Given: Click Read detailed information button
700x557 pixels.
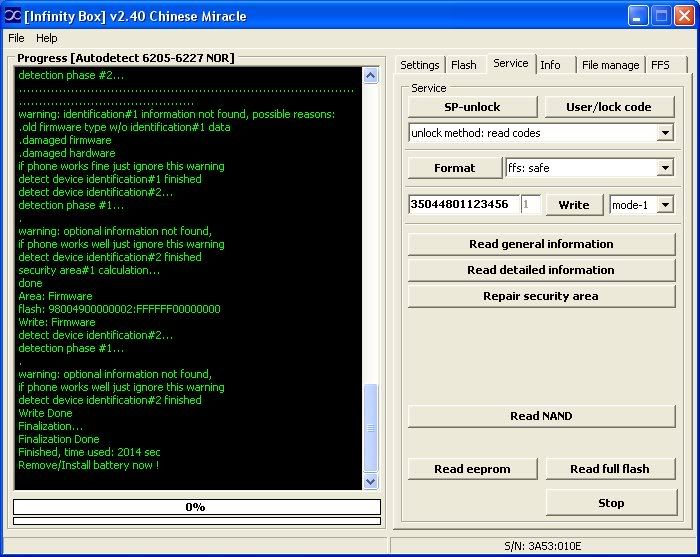Looking at the screenshot, I should coord(541,270).
